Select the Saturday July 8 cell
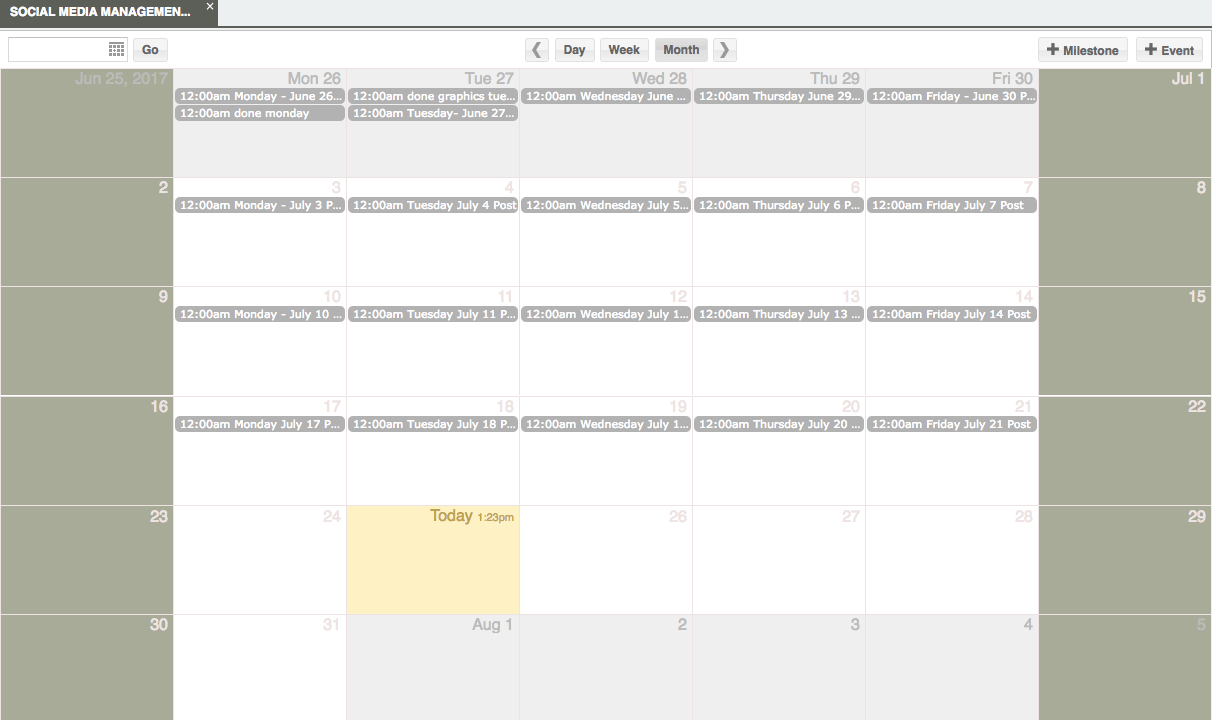The height and width of the screenshot is (720, 1212). pos(1125,232)
